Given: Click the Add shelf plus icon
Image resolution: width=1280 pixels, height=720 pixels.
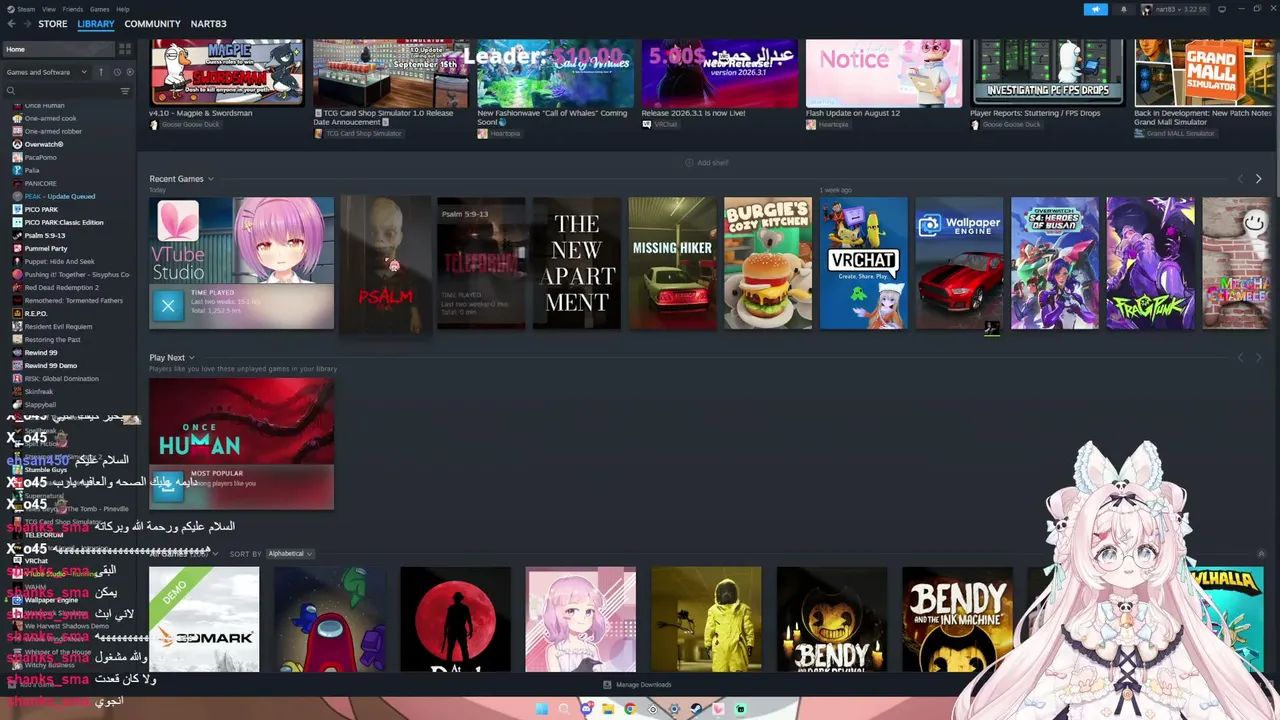Looking at the screenshot, I should click(x=689, y=163).
